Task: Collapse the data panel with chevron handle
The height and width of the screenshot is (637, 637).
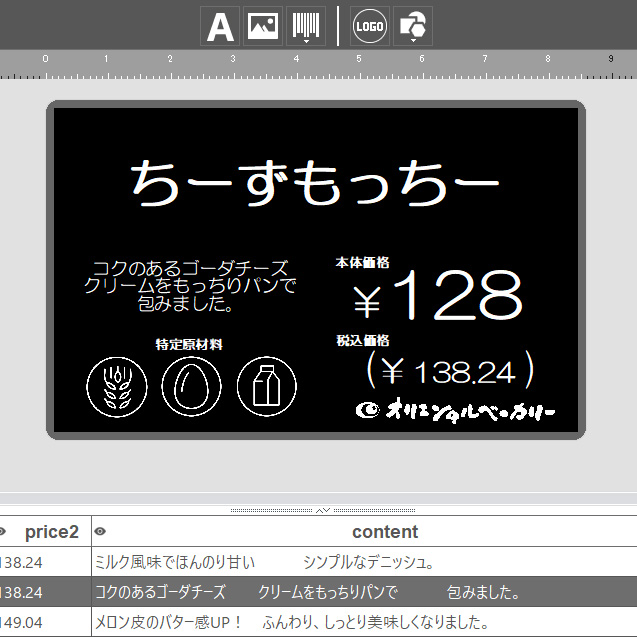Action: point(323,510)
